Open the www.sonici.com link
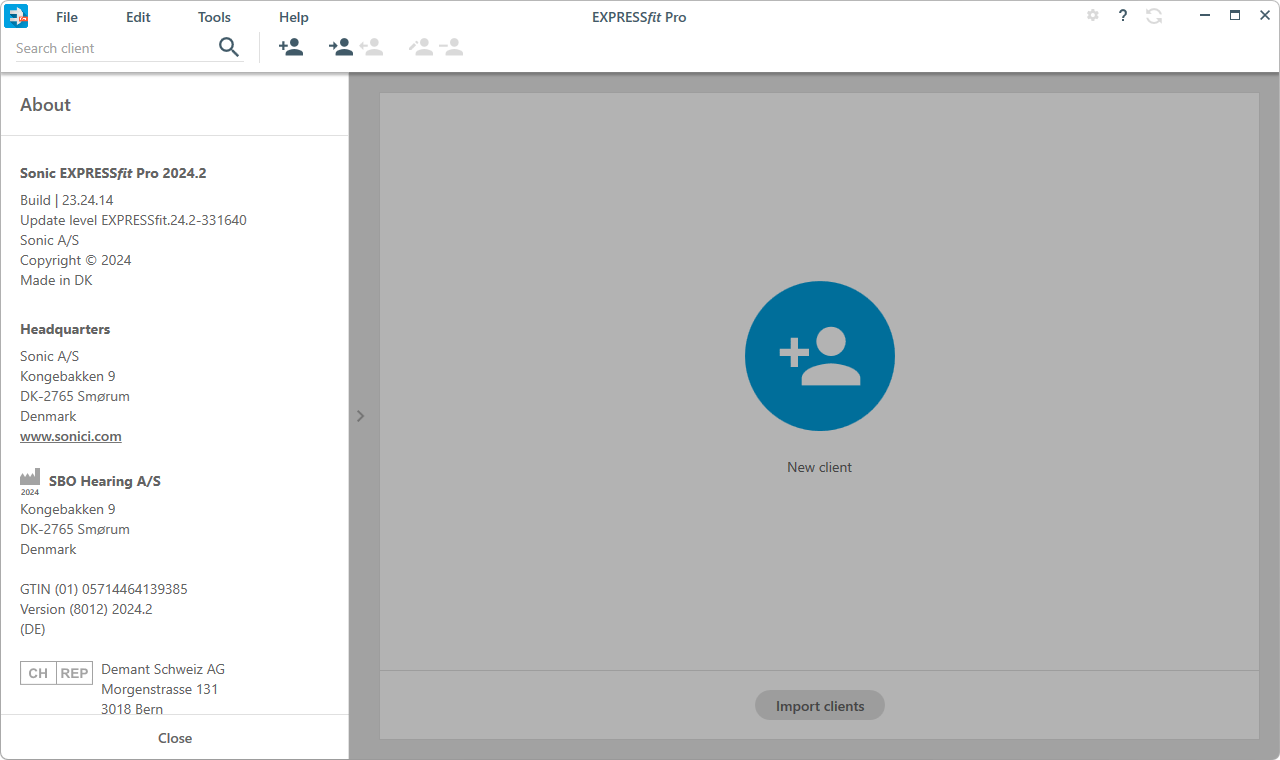 pos(71,436)
